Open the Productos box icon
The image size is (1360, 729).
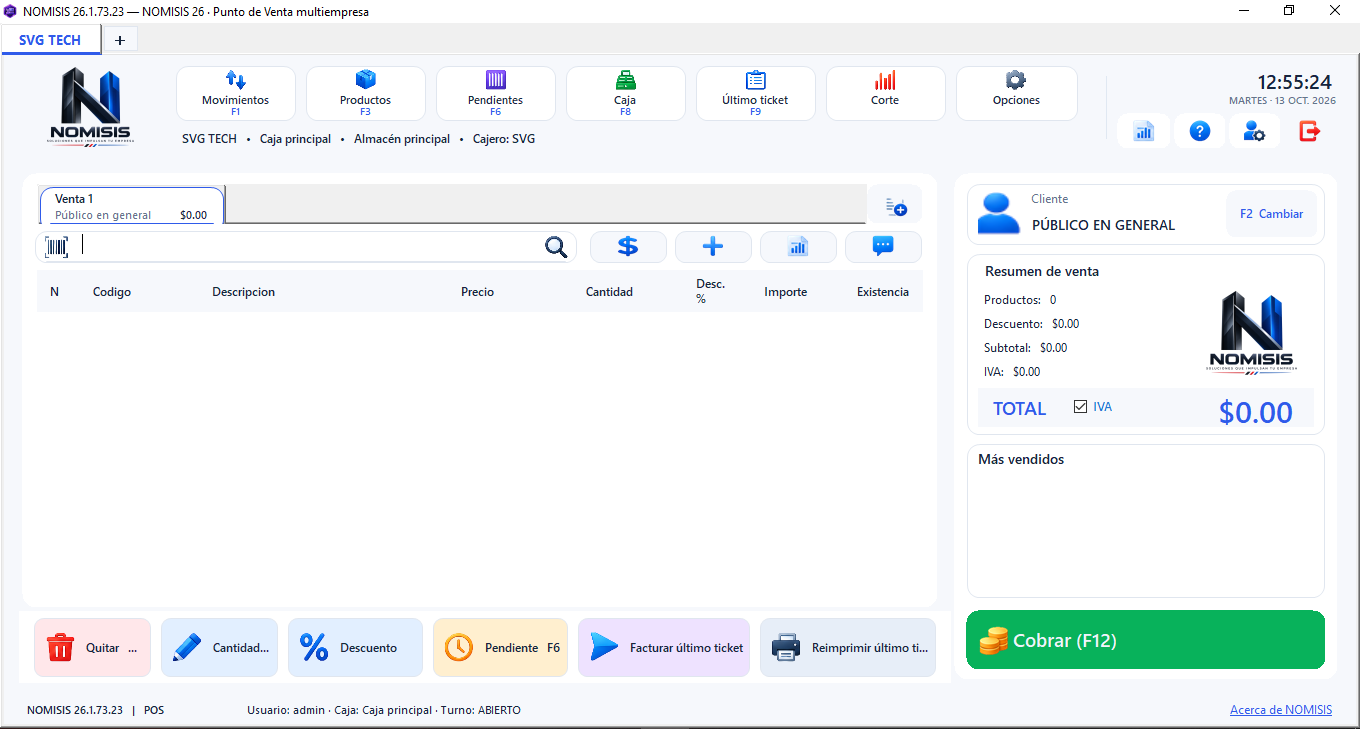point(366,93)
